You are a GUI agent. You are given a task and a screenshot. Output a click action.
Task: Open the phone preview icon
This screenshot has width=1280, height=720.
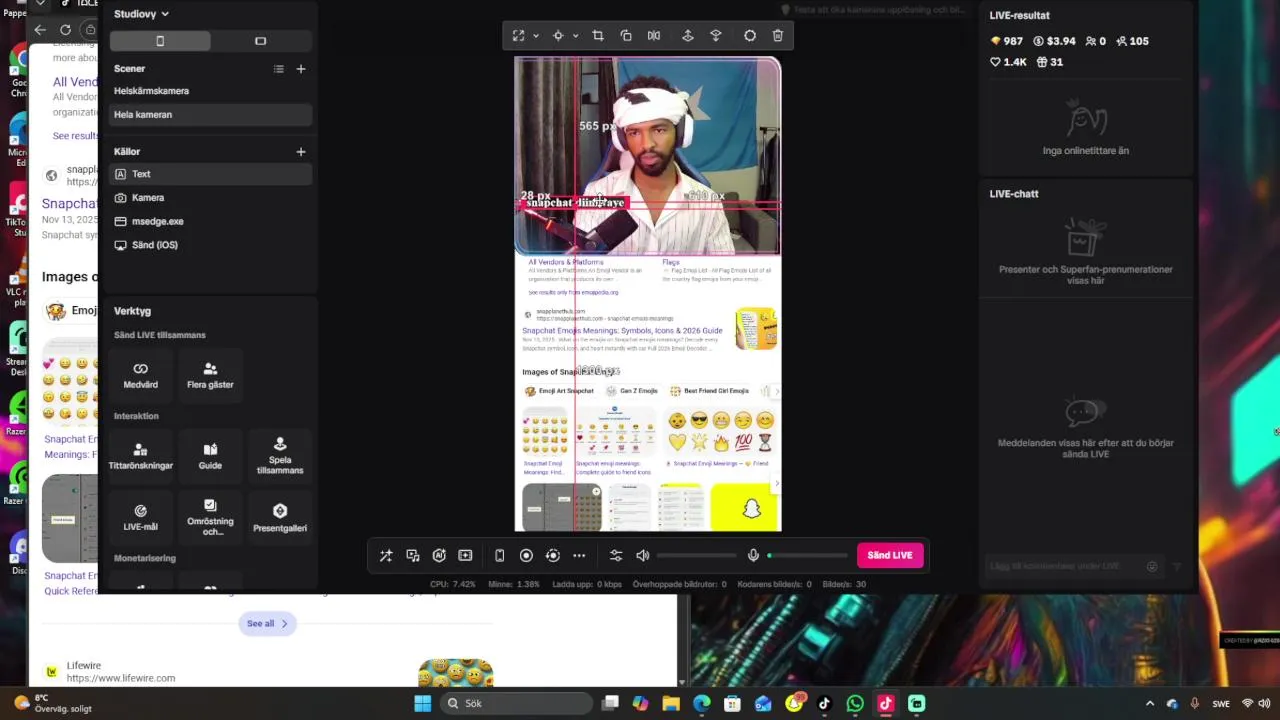(x=500, y=556)
